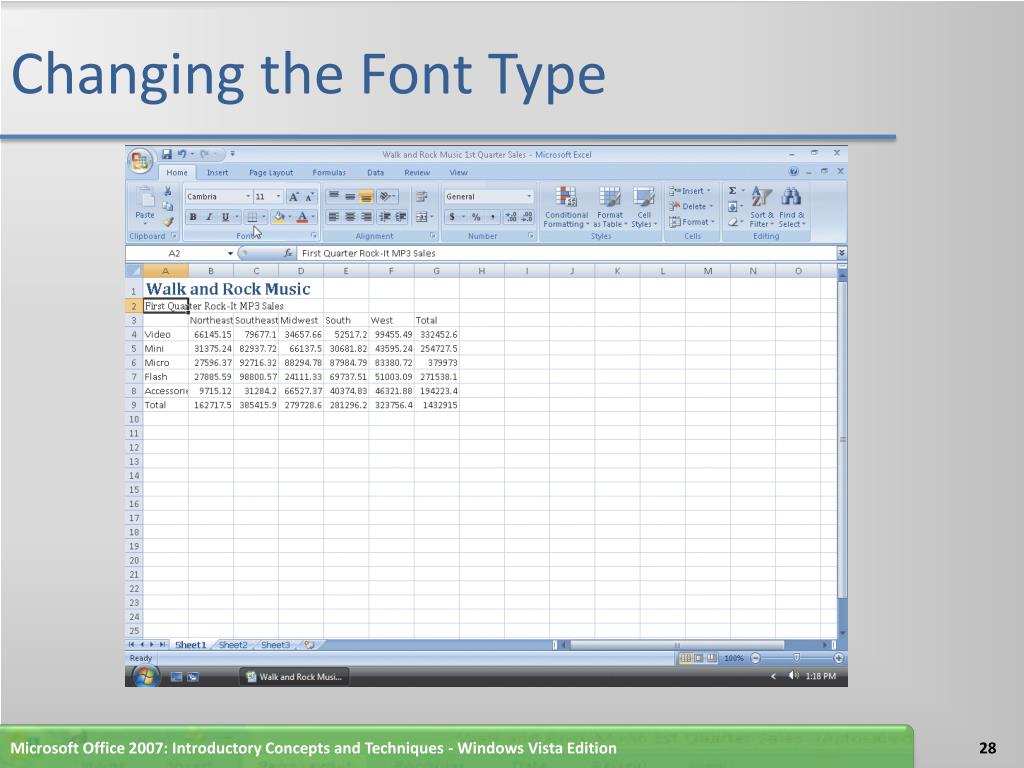
Task: Click the taskbar volume speaker icon
Action: pyautogui.click(x=793, y=676)
